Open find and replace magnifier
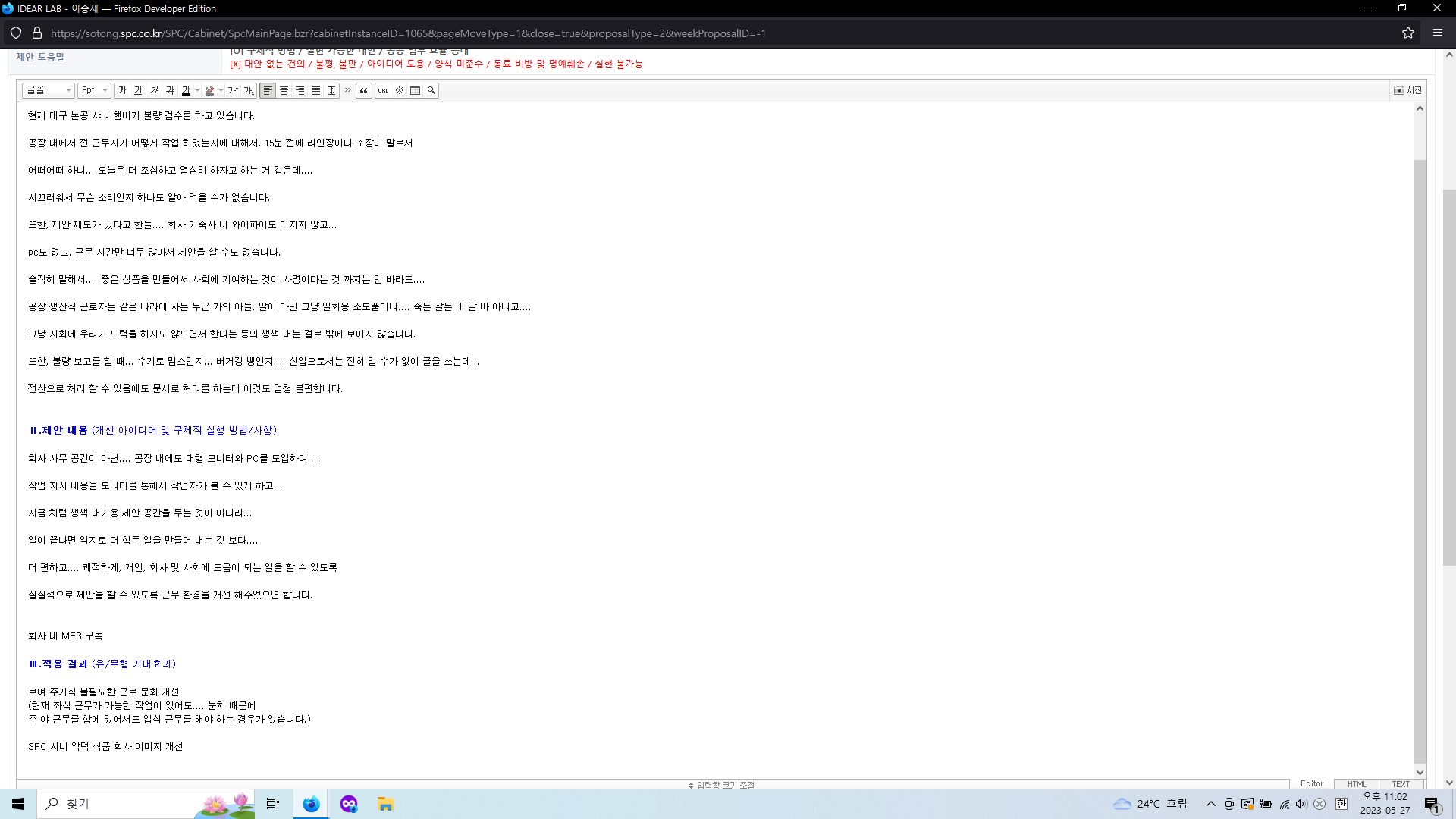The width and height of the screenshot is (1456, 819). 431,90
